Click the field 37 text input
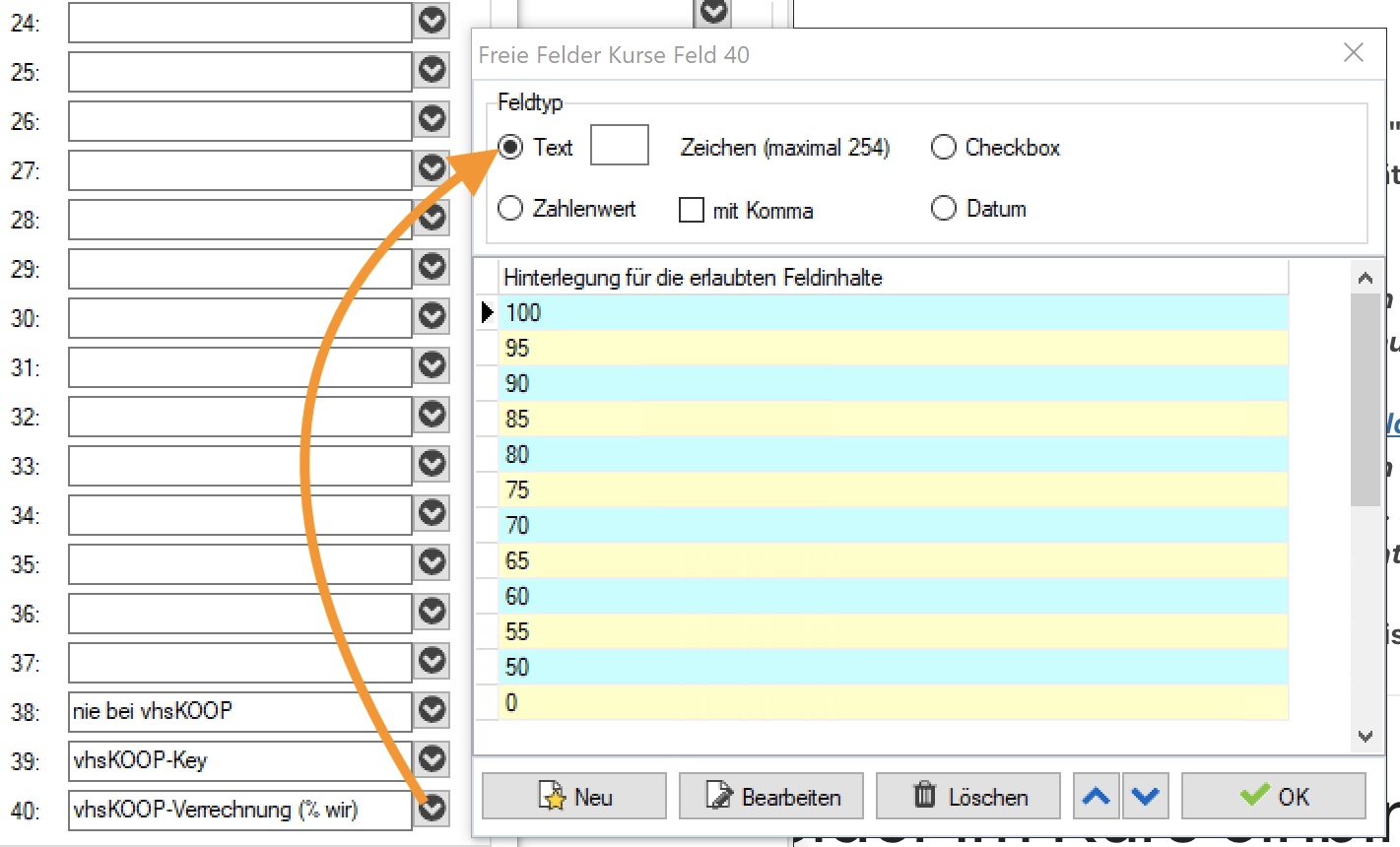 click(x=240, y=662)
